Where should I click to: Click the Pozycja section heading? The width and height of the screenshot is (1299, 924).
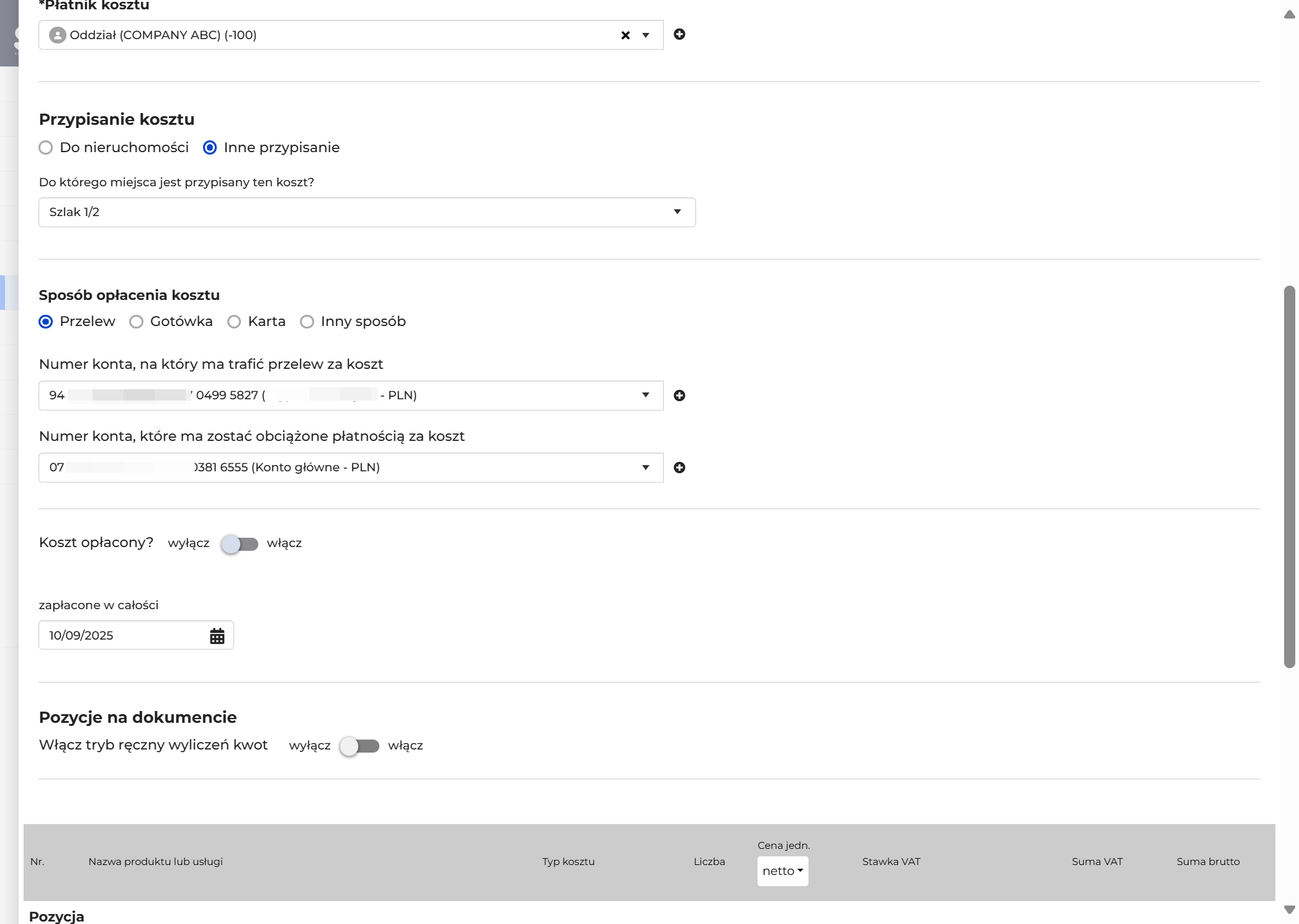pos(57,917)
